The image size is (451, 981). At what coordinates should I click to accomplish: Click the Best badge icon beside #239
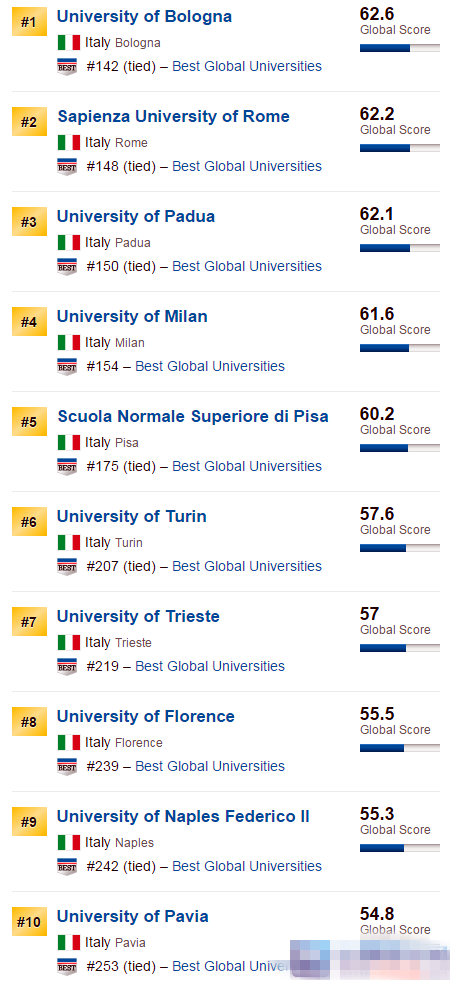tap(67, 766)
